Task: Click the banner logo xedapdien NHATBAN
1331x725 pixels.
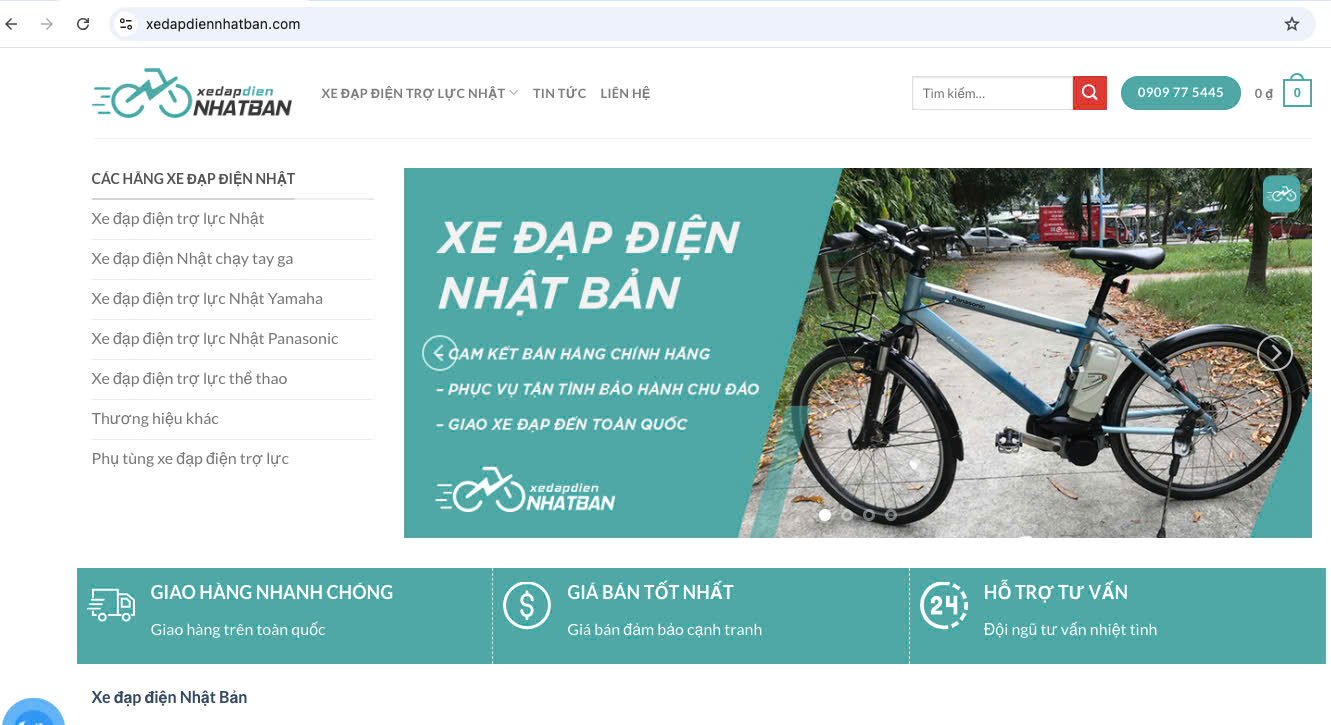Action: pos(526,489)
